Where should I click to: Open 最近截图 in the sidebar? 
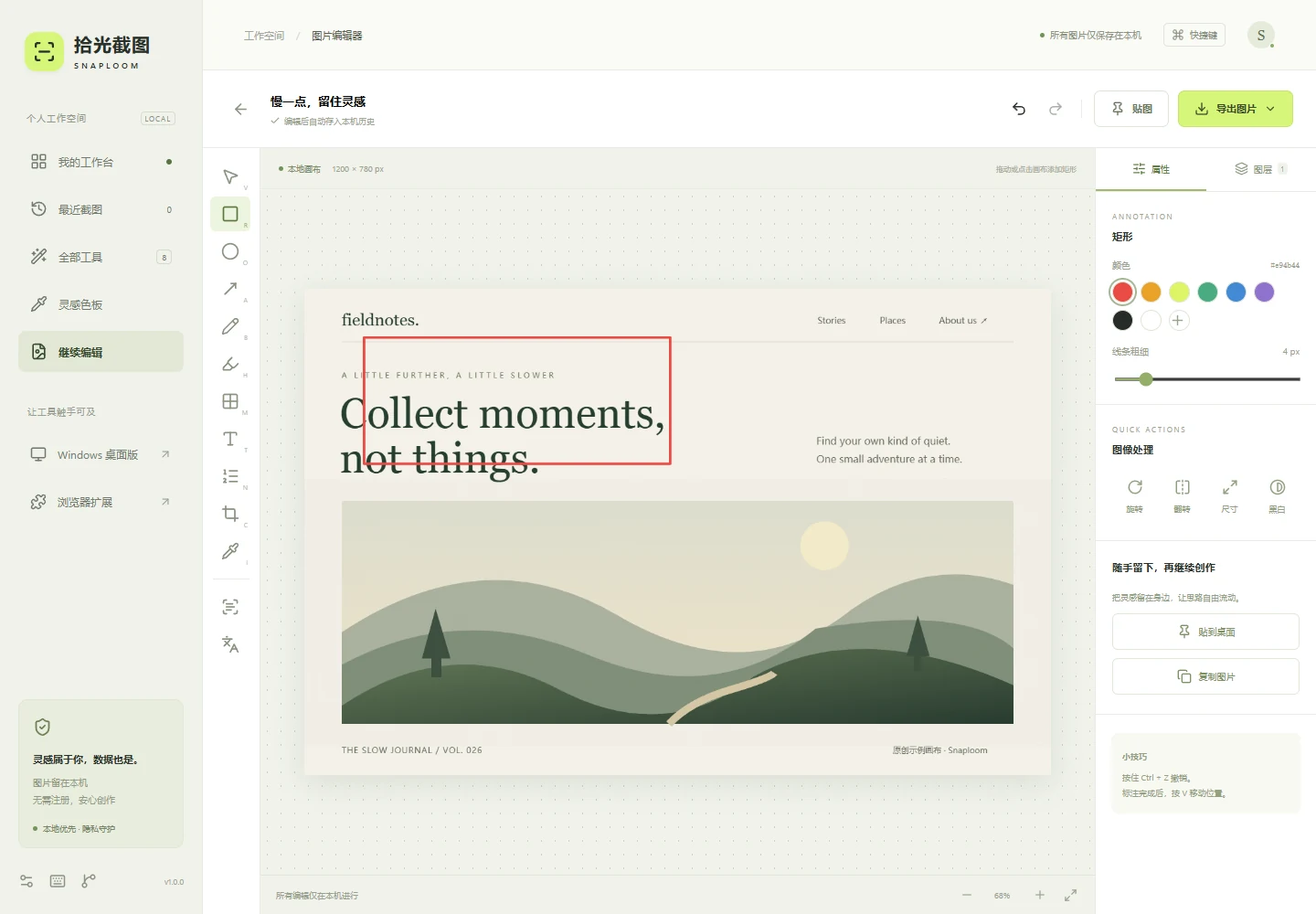tap(101, 209)
